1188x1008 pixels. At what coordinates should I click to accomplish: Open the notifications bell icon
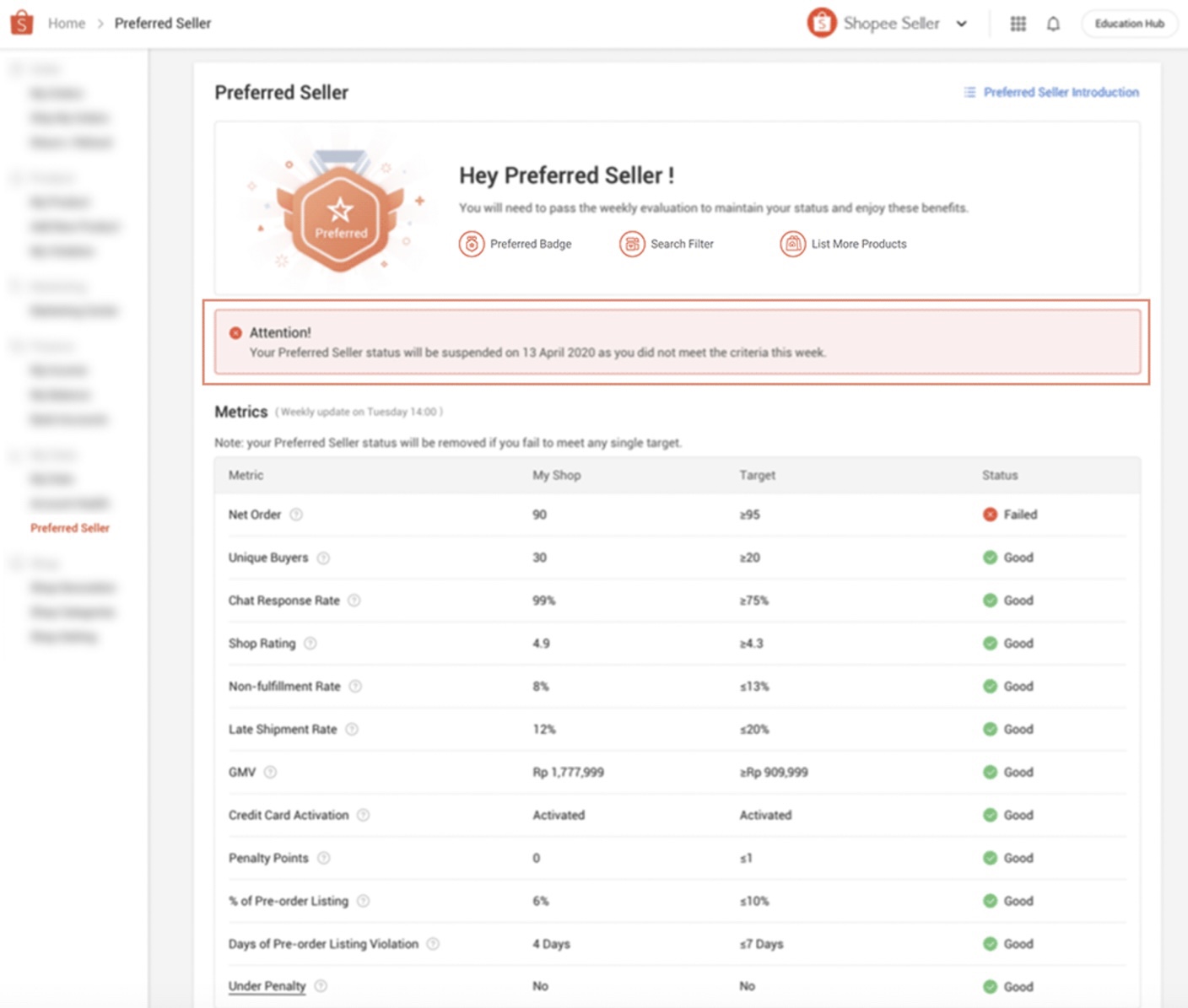(x=1053, y=24)
